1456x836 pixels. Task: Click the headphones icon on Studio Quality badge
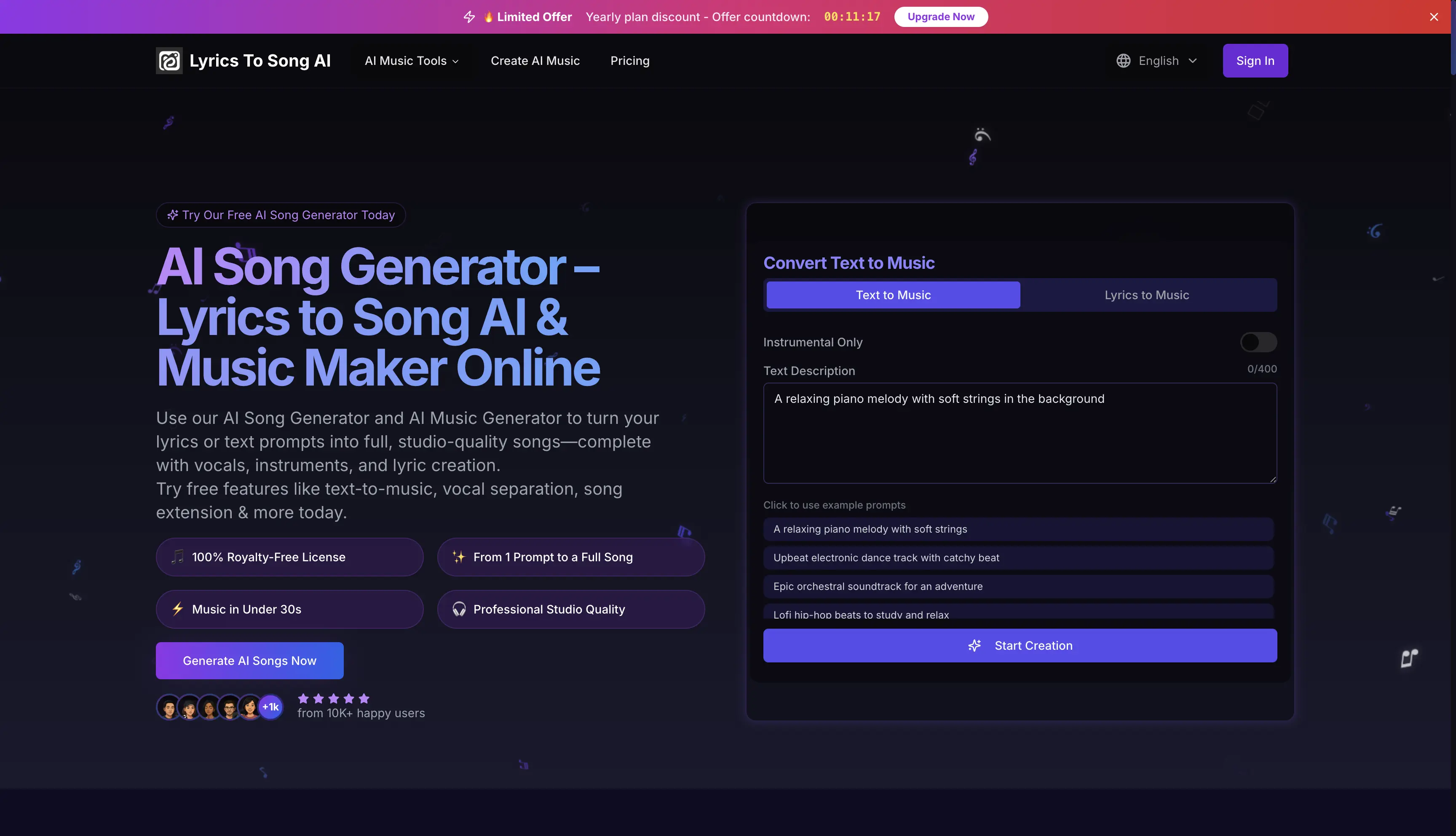tap(459, 609)
